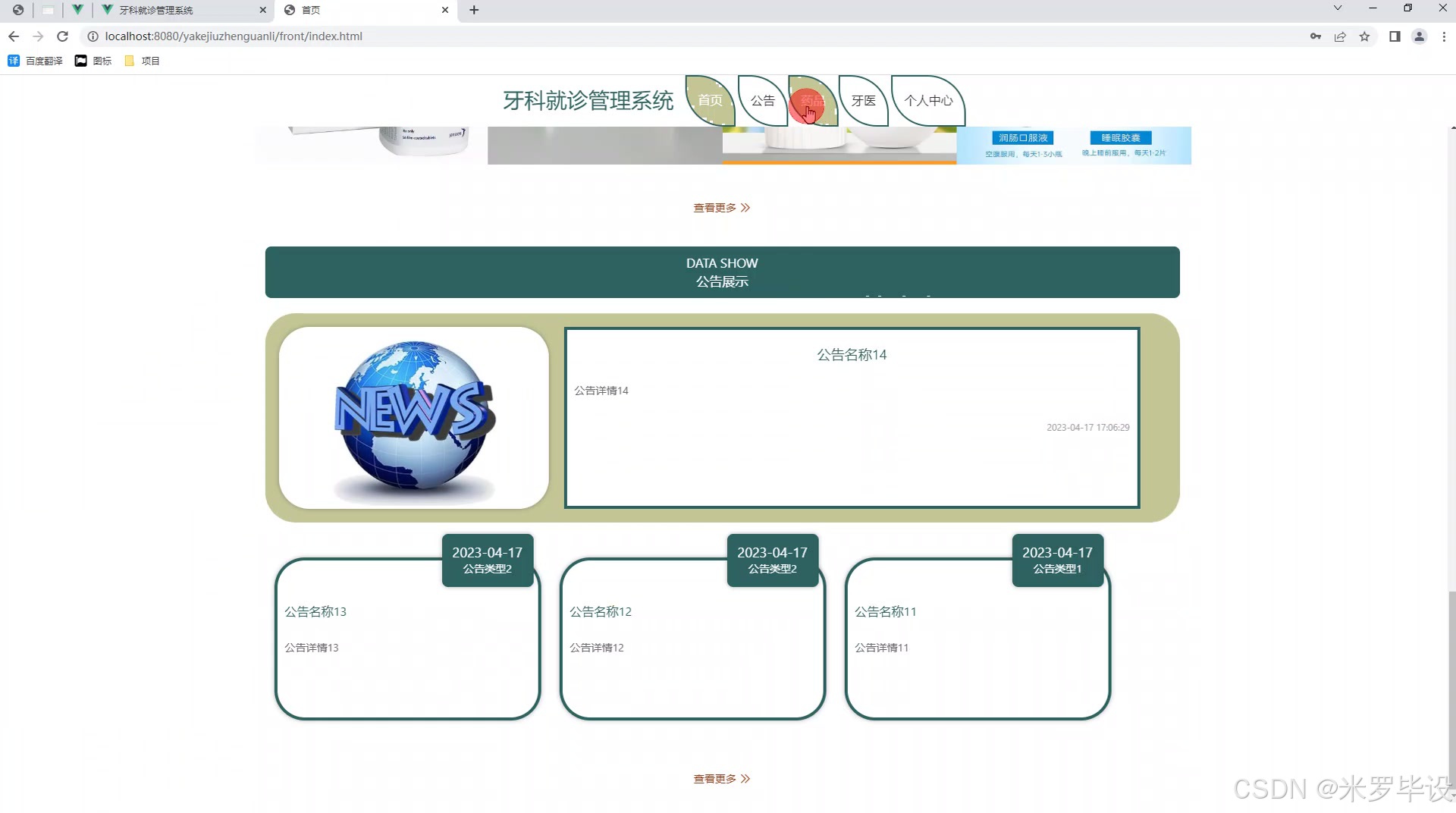The image size is (1456, 813).
Task: Open the 项目 bookmarks folder
Action: [141, 61]
